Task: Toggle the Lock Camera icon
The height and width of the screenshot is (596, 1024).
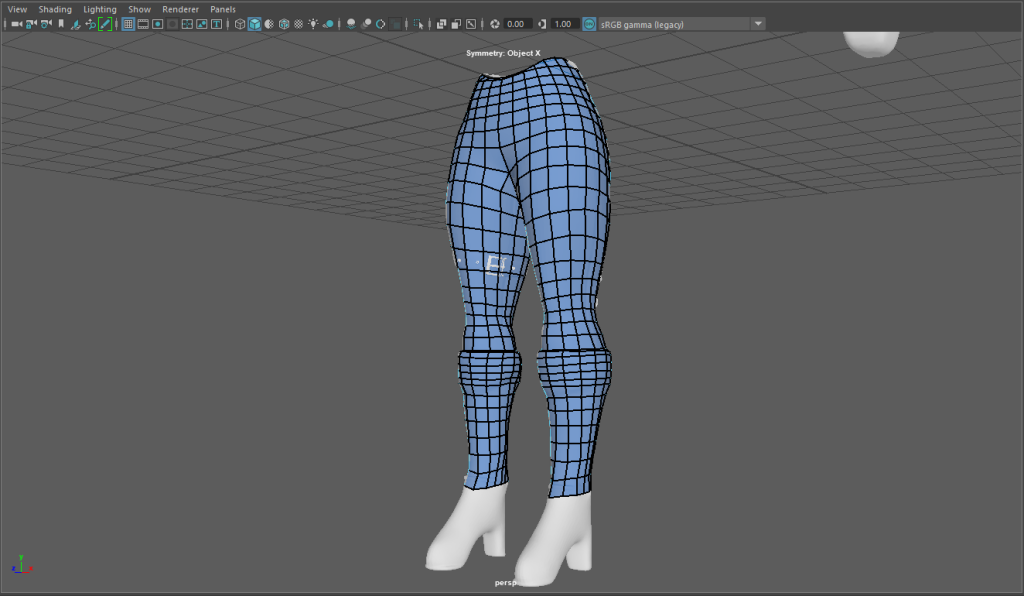Action: 31,24
